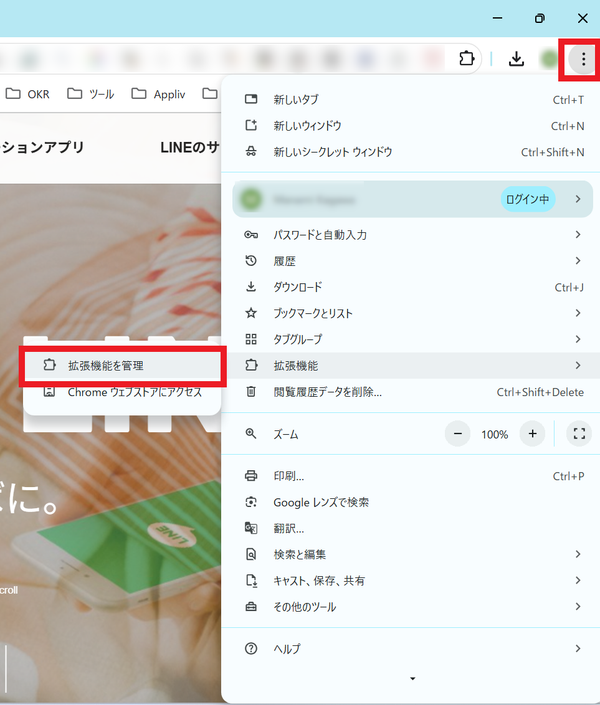Open the OKR bookmark folder

(x=27, y=94)
